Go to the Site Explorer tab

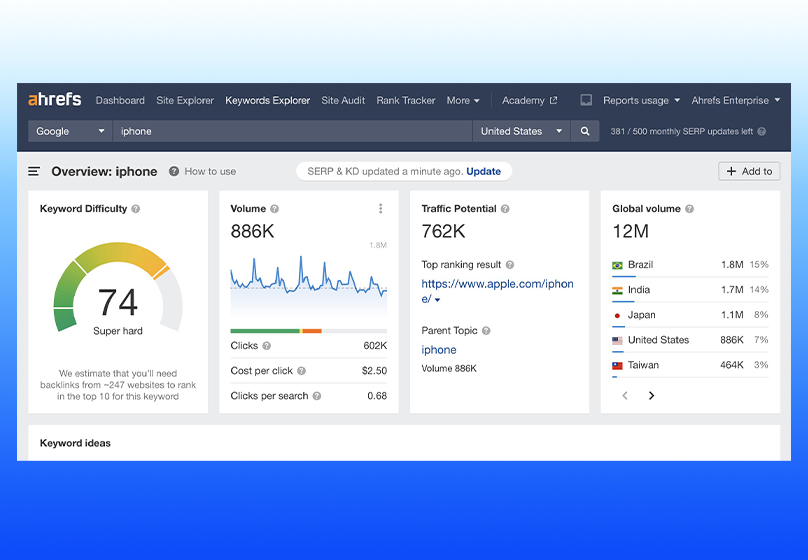tap(185, 100)
